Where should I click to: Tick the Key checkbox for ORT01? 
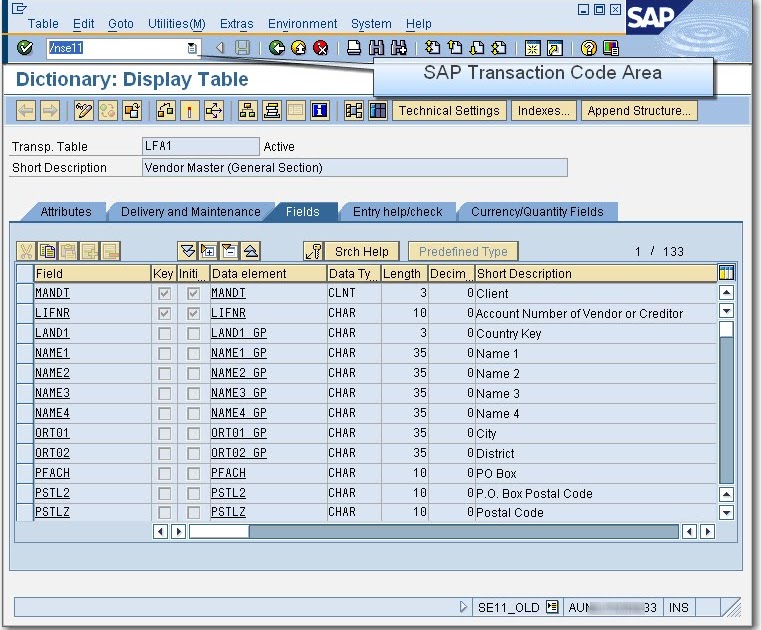[x=164, y=433]
